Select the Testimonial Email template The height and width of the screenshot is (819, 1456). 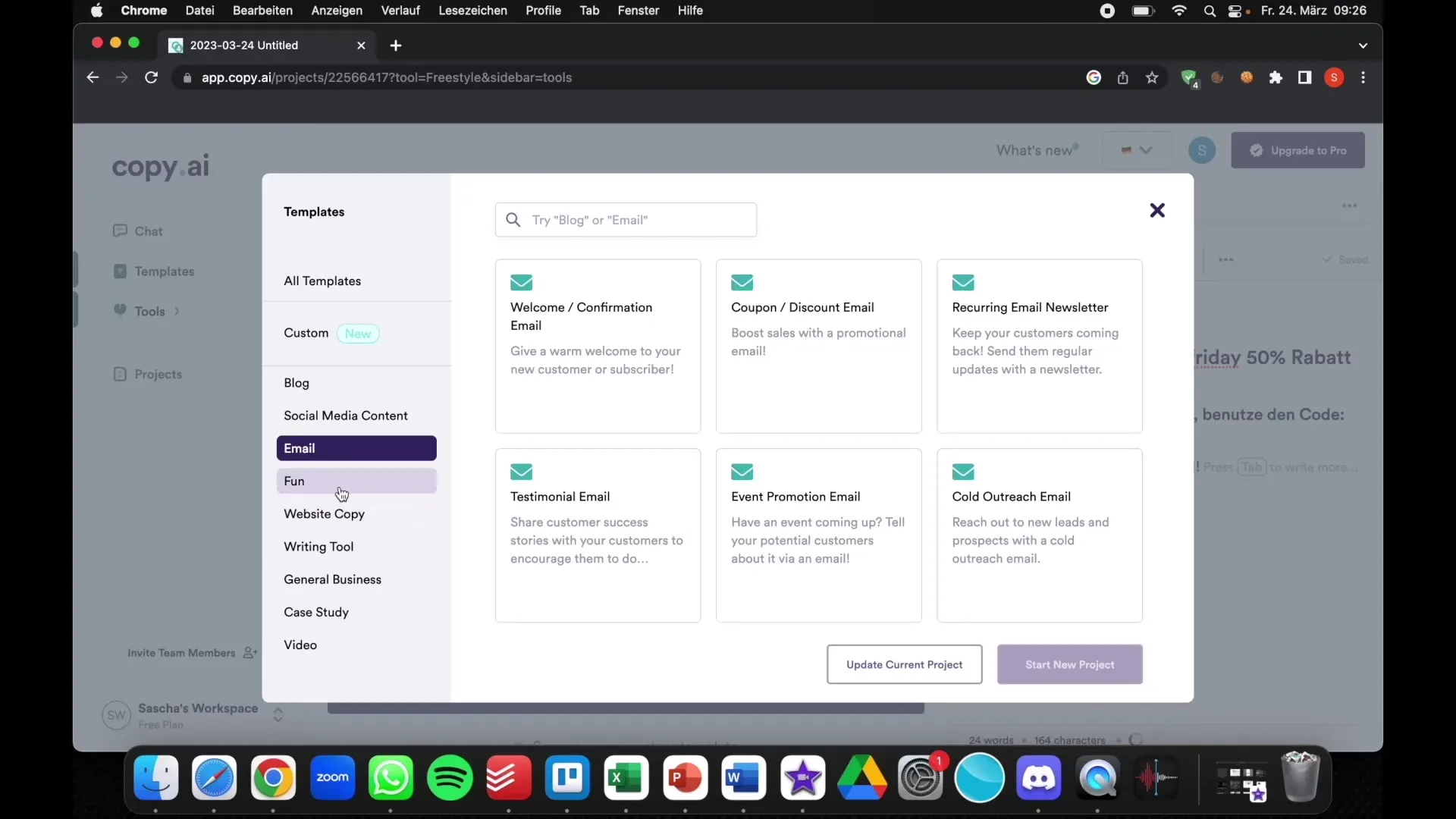pos(598,534)
